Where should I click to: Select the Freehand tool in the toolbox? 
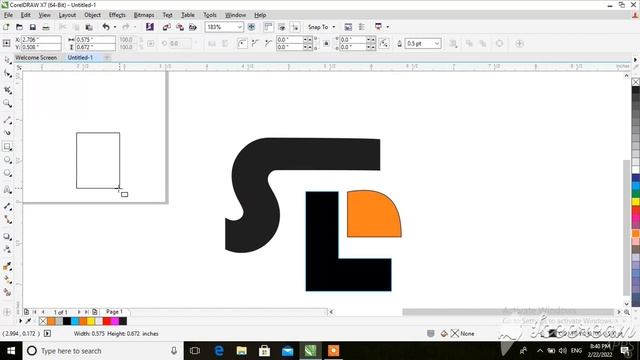pos(7,120)
